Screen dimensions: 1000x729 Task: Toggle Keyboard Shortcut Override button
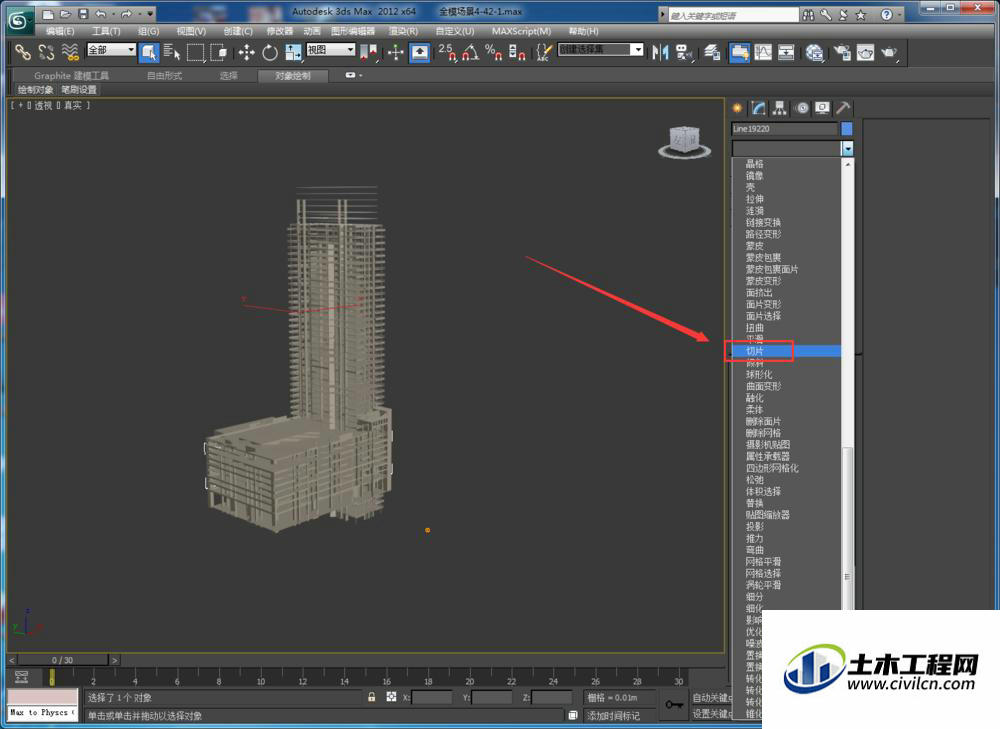coord(419,52)
